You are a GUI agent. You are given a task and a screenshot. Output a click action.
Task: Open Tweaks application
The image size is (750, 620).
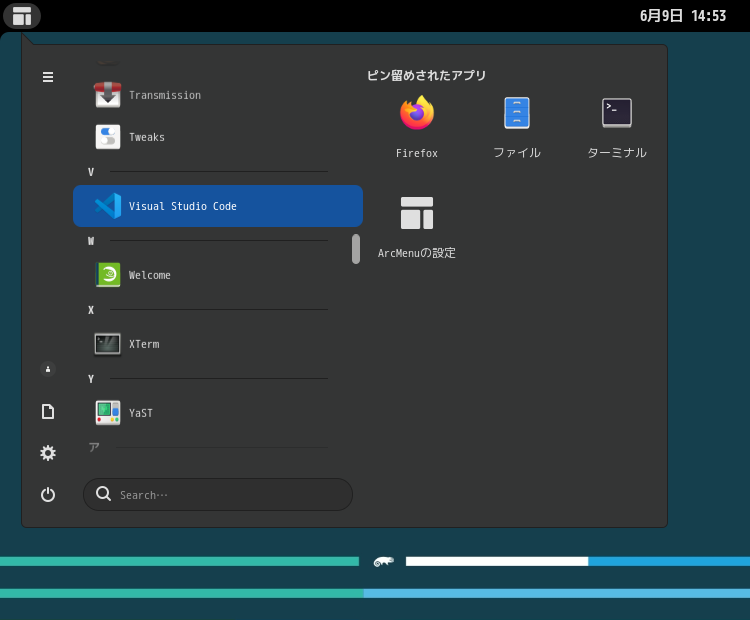[x=218, y=137]
